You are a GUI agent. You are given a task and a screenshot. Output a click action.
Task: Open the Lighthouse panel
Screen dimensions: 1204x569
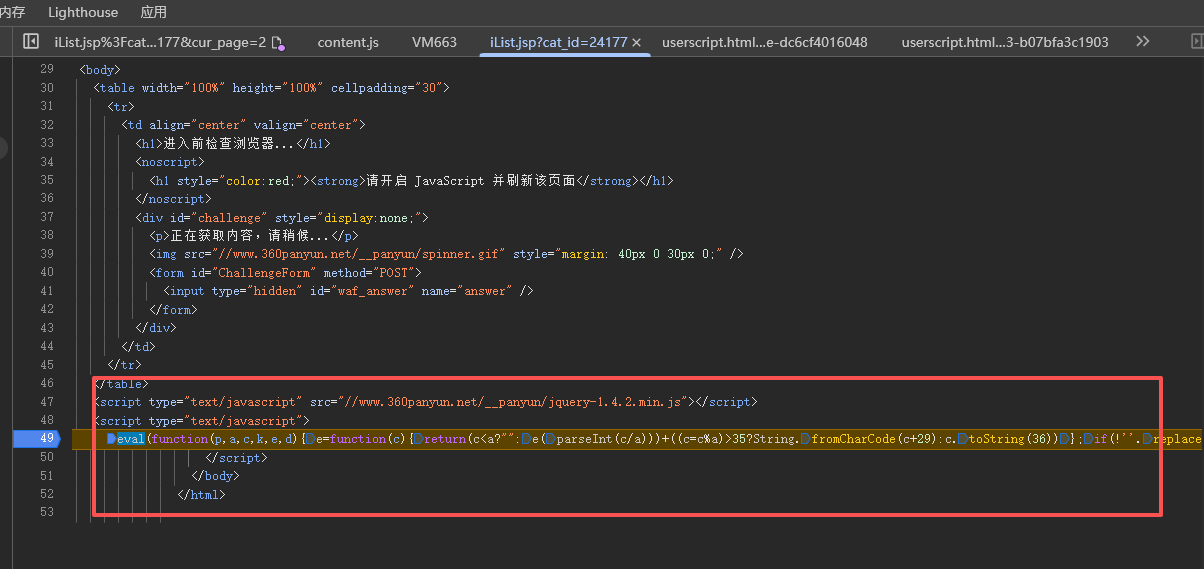[83, 12]
